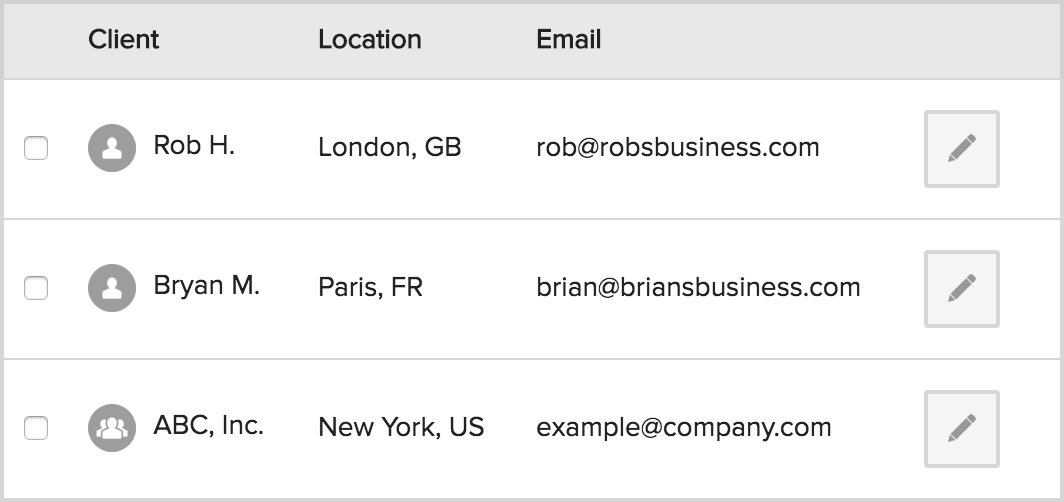Check the ABC, Inc. row checkbox
1064x502 pixels.
pos(36,428)
